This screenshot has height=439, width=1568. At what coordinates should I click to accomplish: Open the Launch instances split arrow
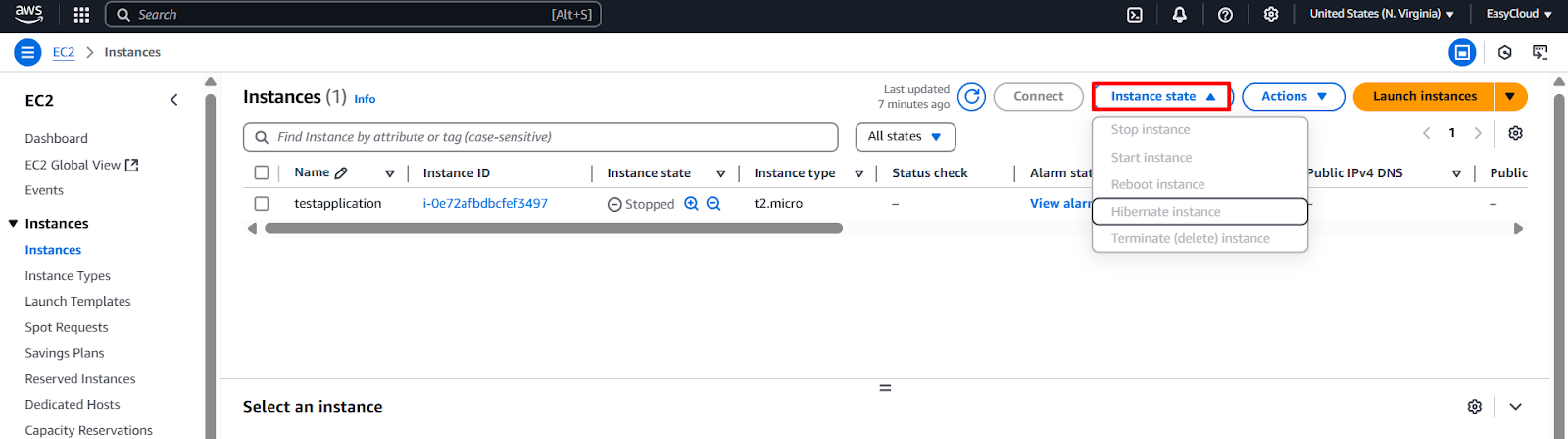coord(1511,96)
